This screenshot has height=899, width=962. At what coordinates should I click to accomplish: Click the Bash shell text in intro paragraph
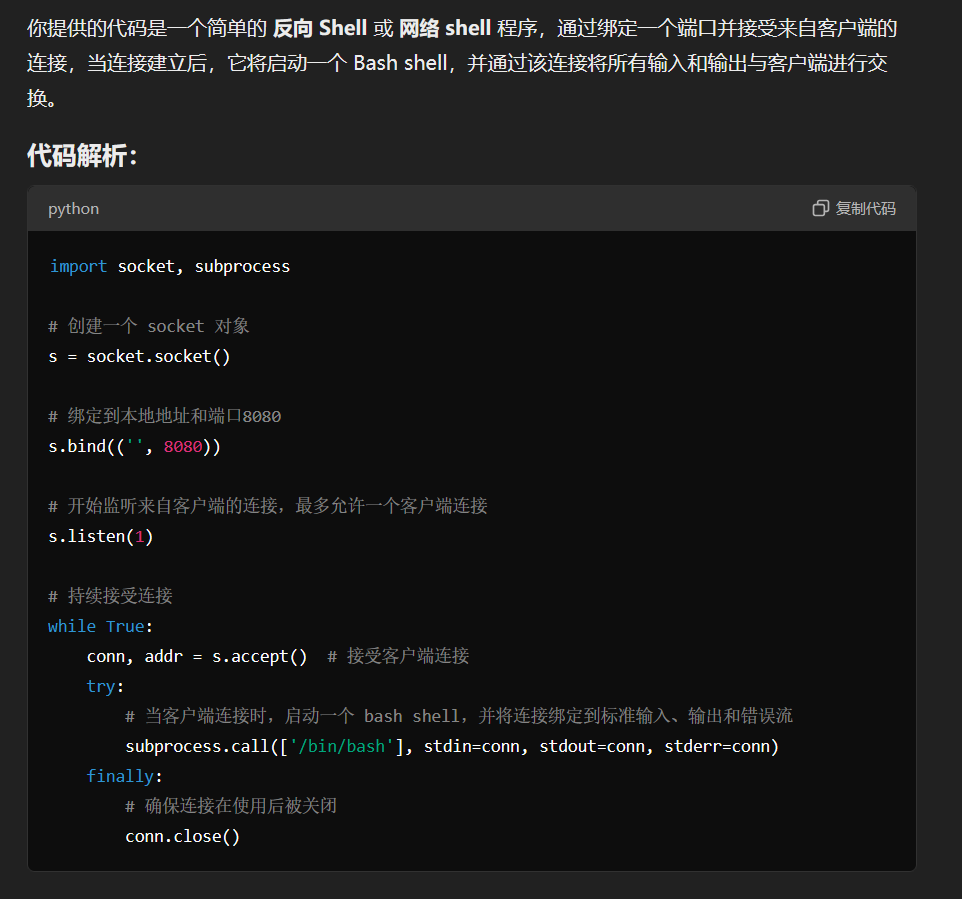[400, 63]
